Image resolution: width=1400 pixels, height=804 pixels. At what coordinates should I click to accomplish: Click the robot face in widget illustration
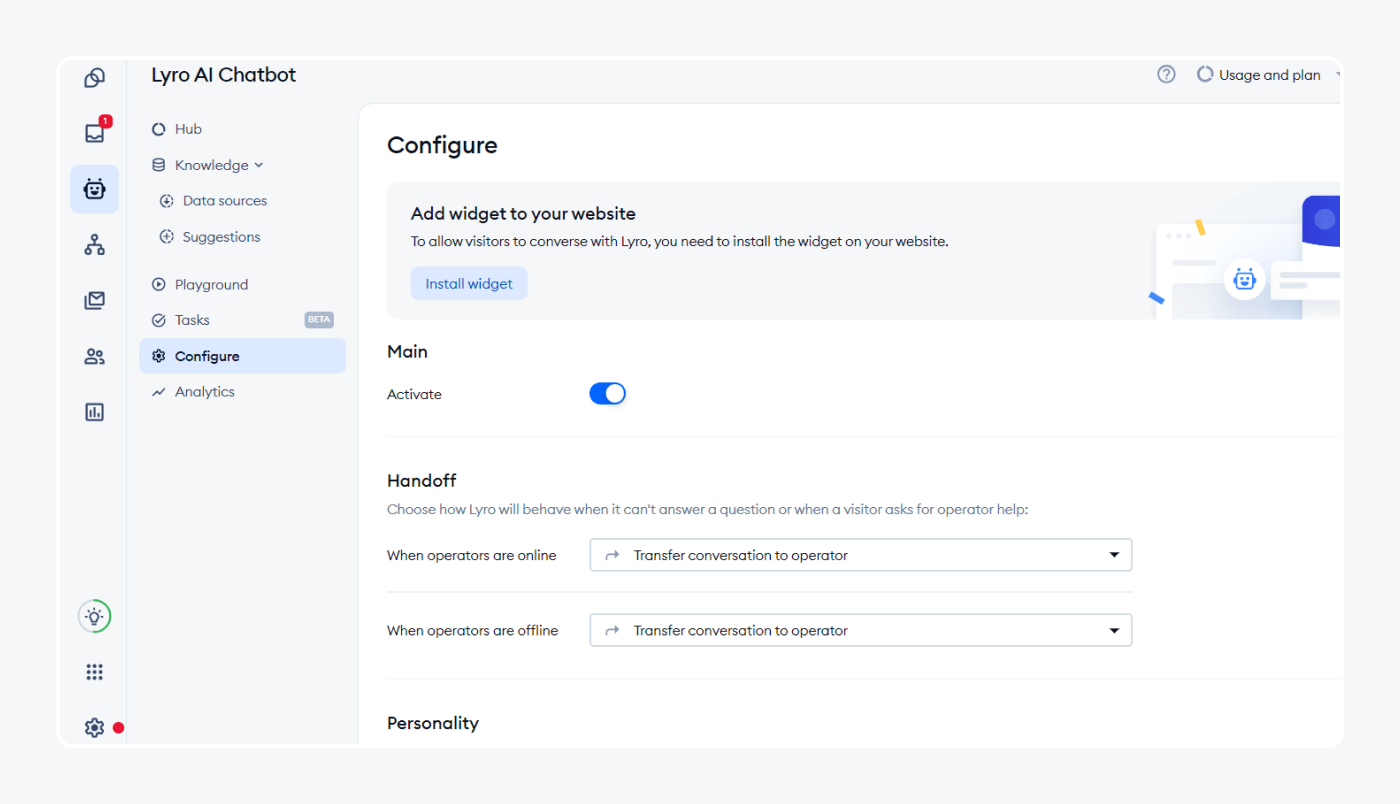[1244, 280]
